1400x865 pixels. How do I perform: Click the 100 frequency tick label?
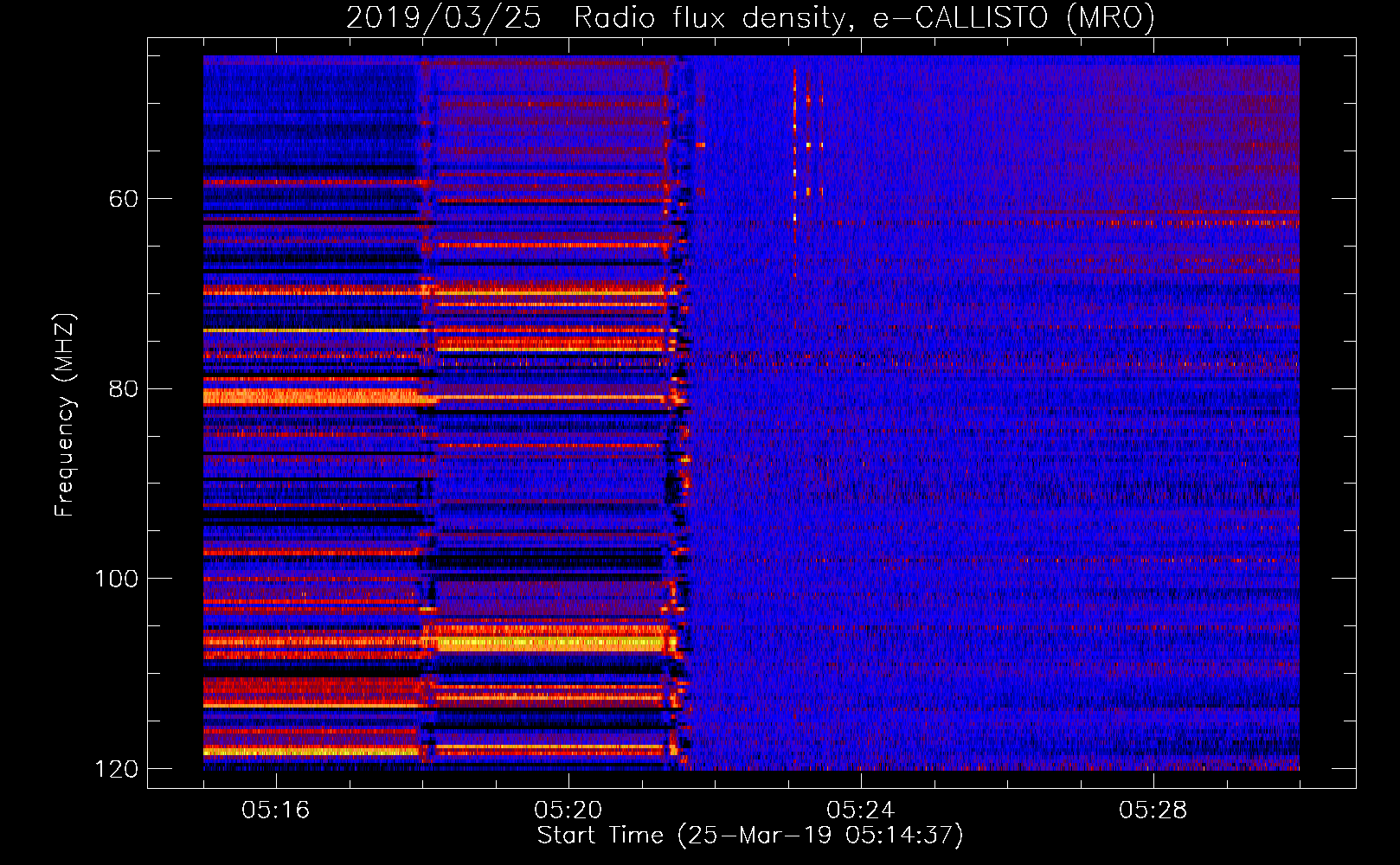(116, 579)
